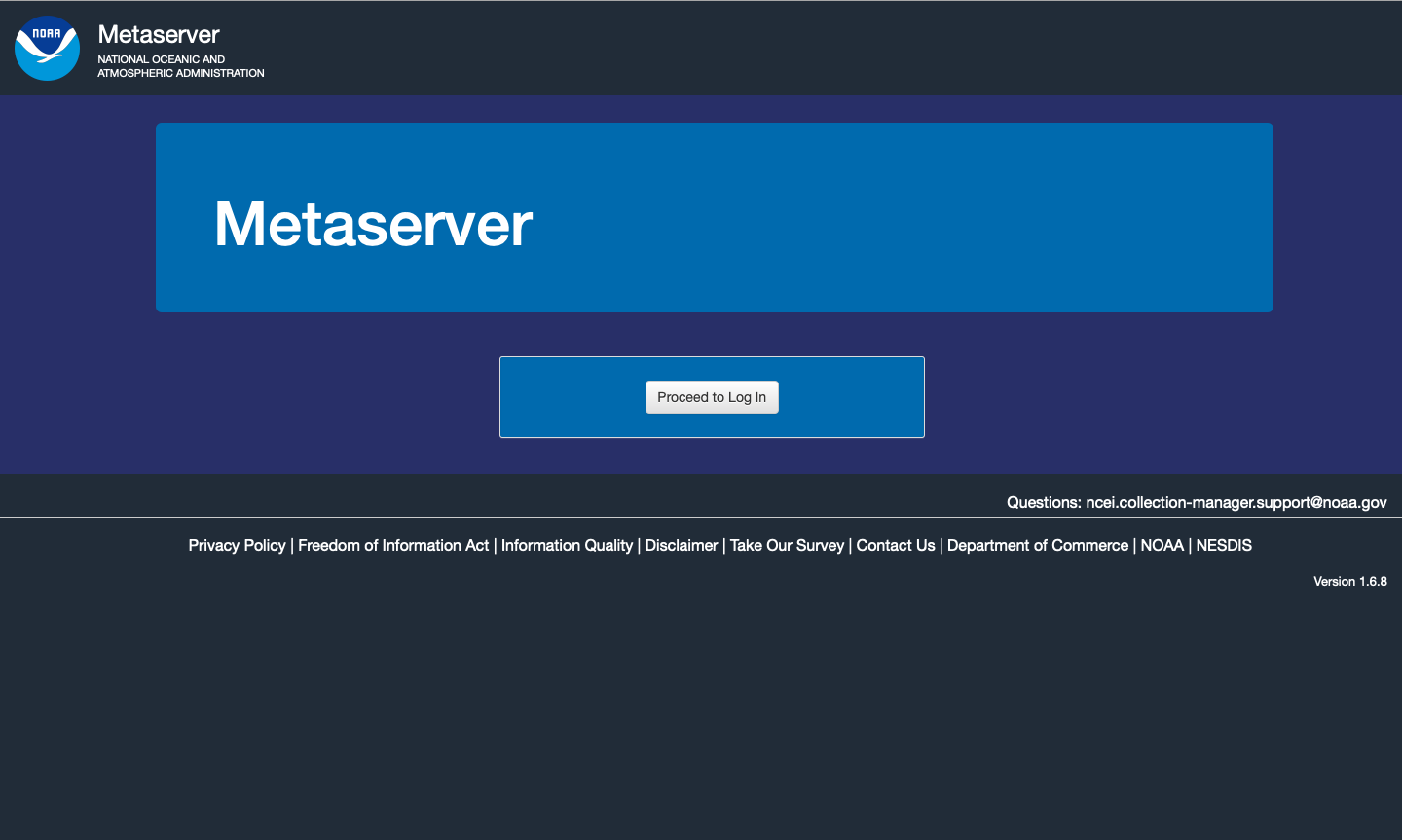This screenshot has width=1402, height=840.
Task: Click National Oceanic and Atmospheric Administration subtitle
Action: tap(181, 66)
